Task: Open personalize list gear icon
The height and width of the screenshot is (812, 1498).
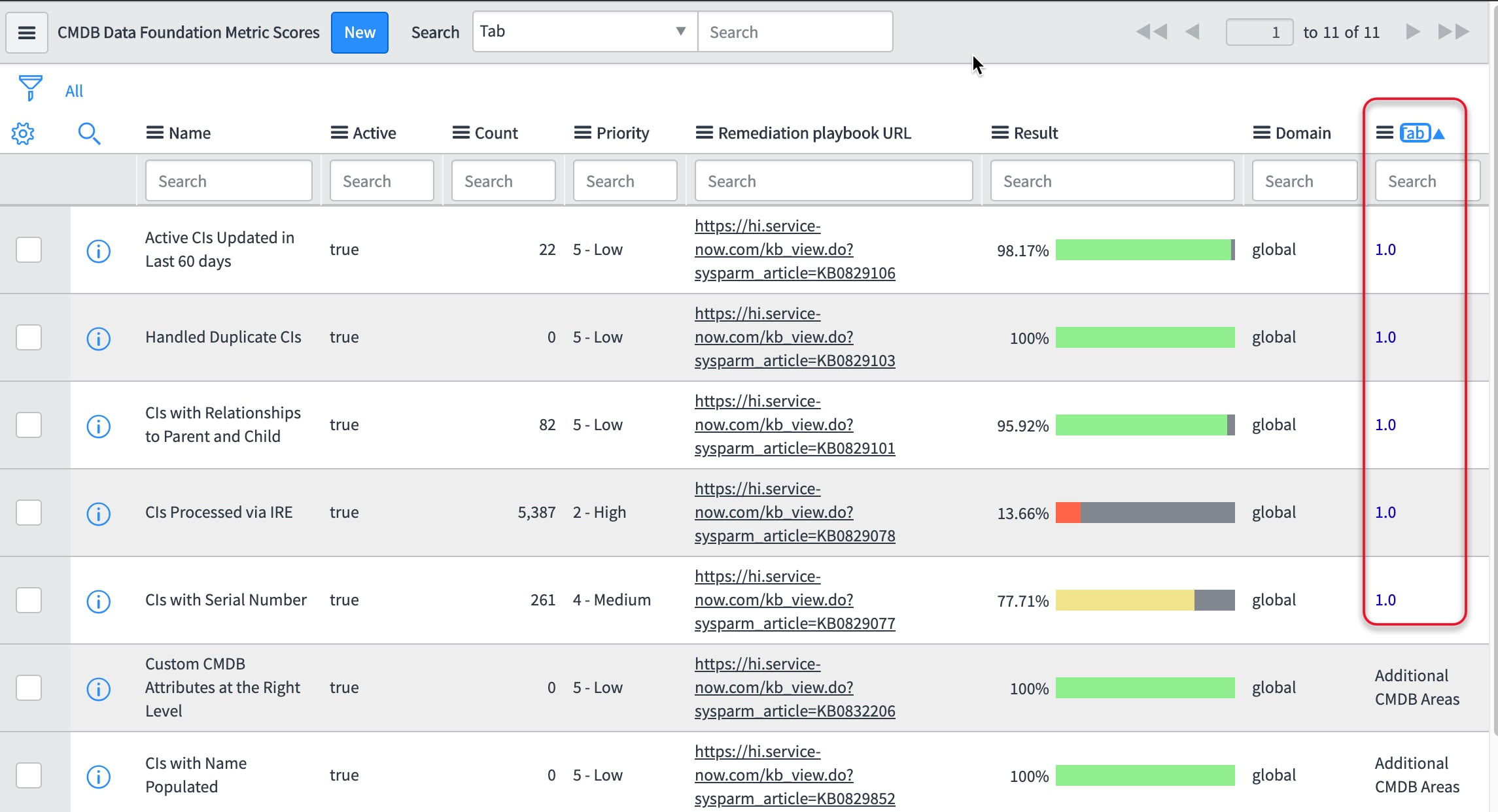Action: pos(23,133)
